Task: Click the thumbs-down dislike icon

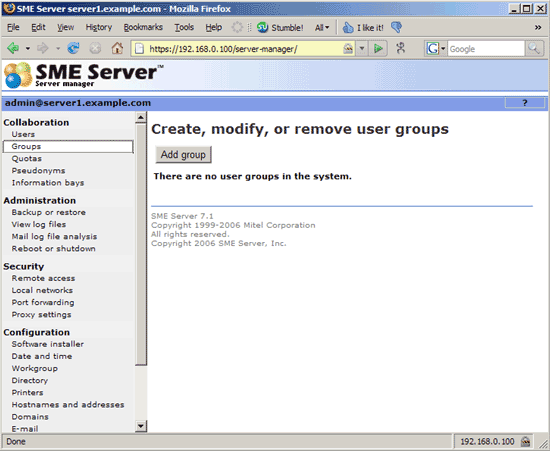Action: tap(396, 27)
